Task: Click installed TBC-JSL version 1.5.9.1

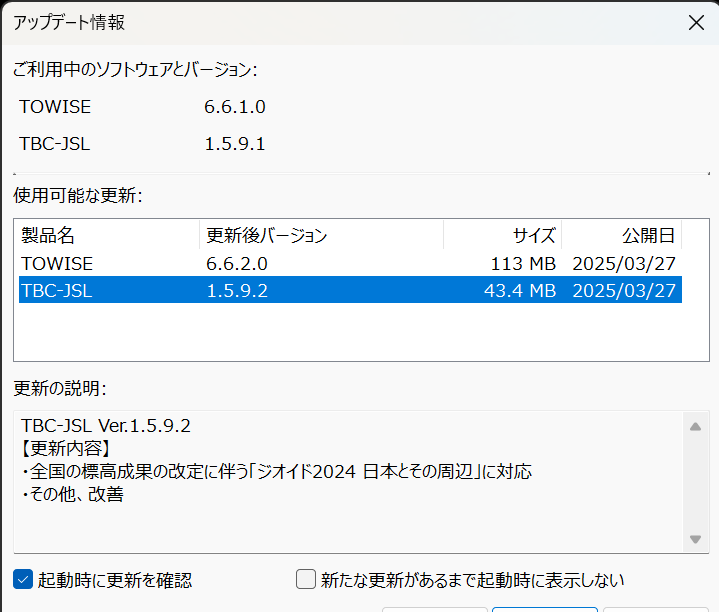Action: point(235,144)
